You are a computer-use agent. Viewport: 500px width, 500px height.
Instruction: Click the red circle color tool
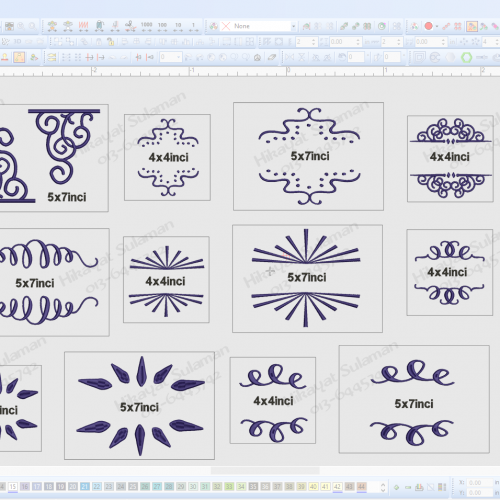429,26
